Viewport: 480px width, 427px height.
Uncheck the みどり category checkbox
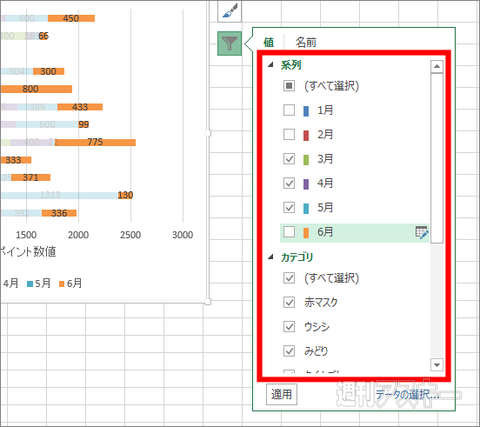(289, 351)
